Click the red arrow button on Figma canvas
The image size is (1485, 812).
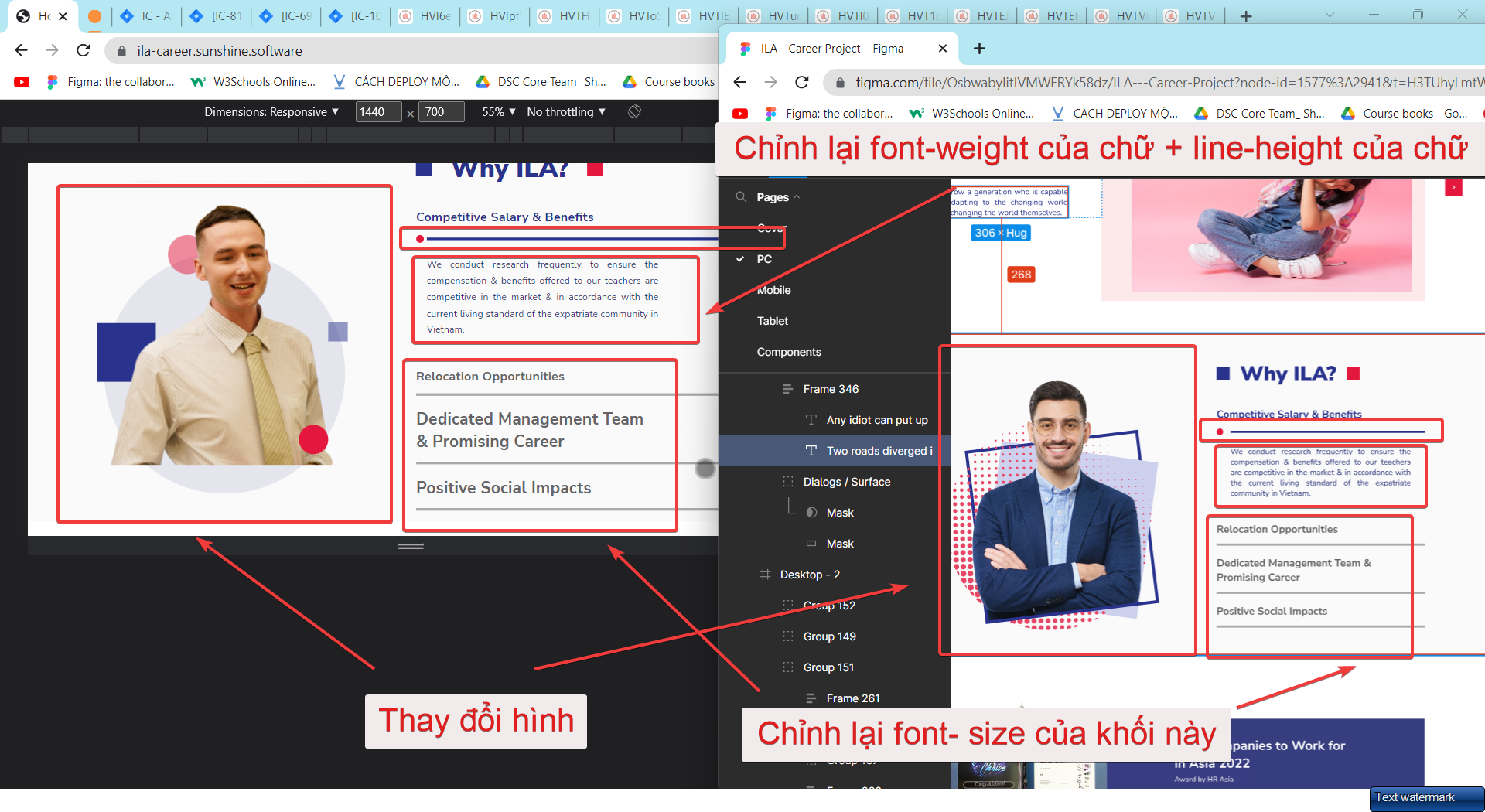tap(1453, 187)
